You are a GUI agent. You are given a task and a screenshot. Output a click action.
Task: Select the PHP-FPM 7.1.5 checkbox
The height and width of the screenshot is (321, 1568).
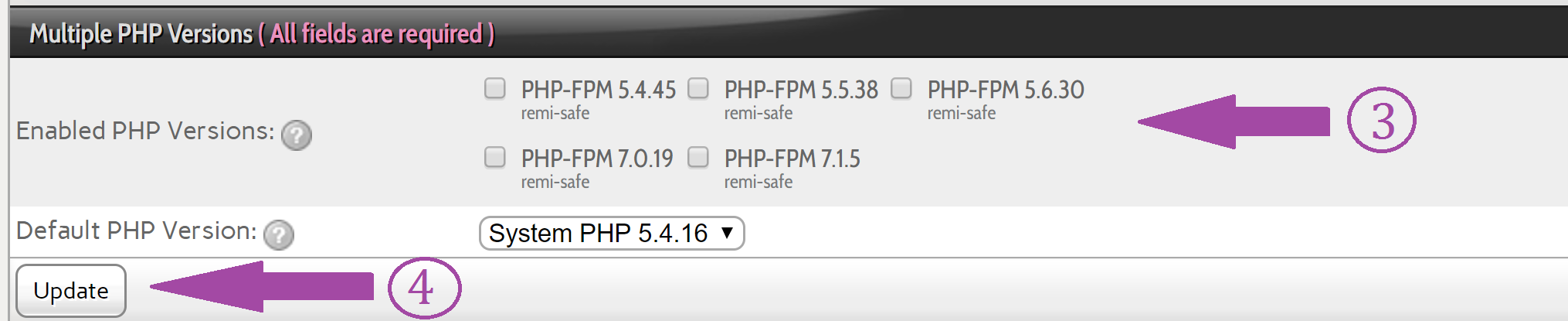698,157
